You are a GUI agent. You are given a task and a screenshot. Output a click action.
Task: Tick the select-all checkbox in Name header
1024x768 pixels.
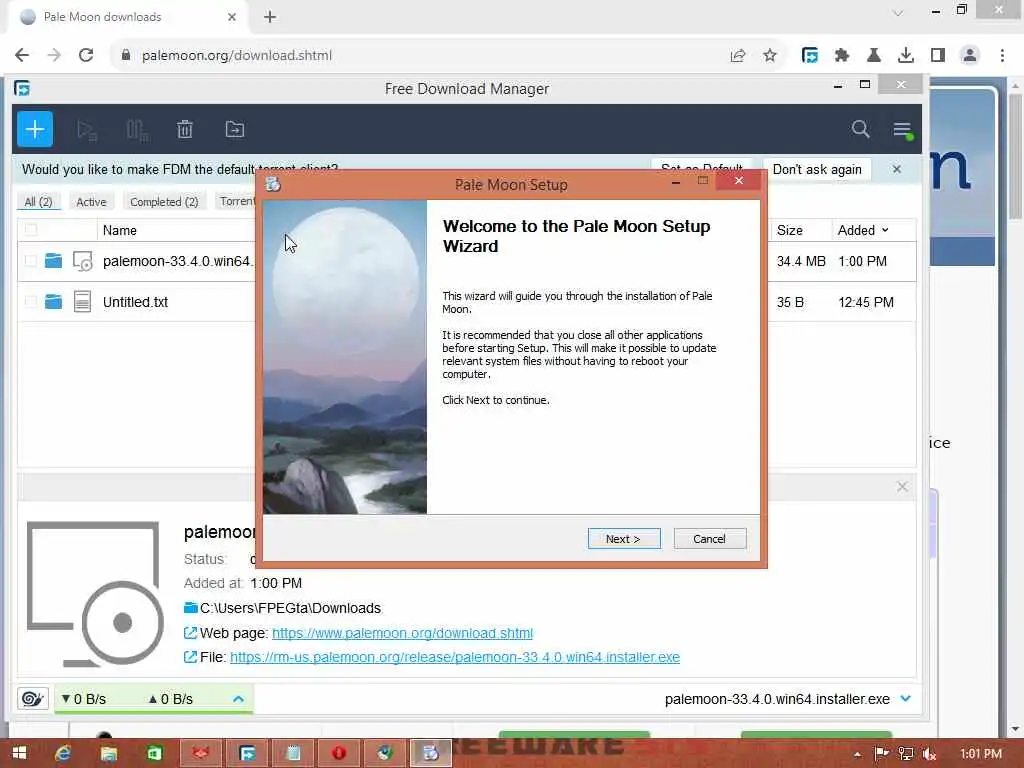click(x=31, y=230)
